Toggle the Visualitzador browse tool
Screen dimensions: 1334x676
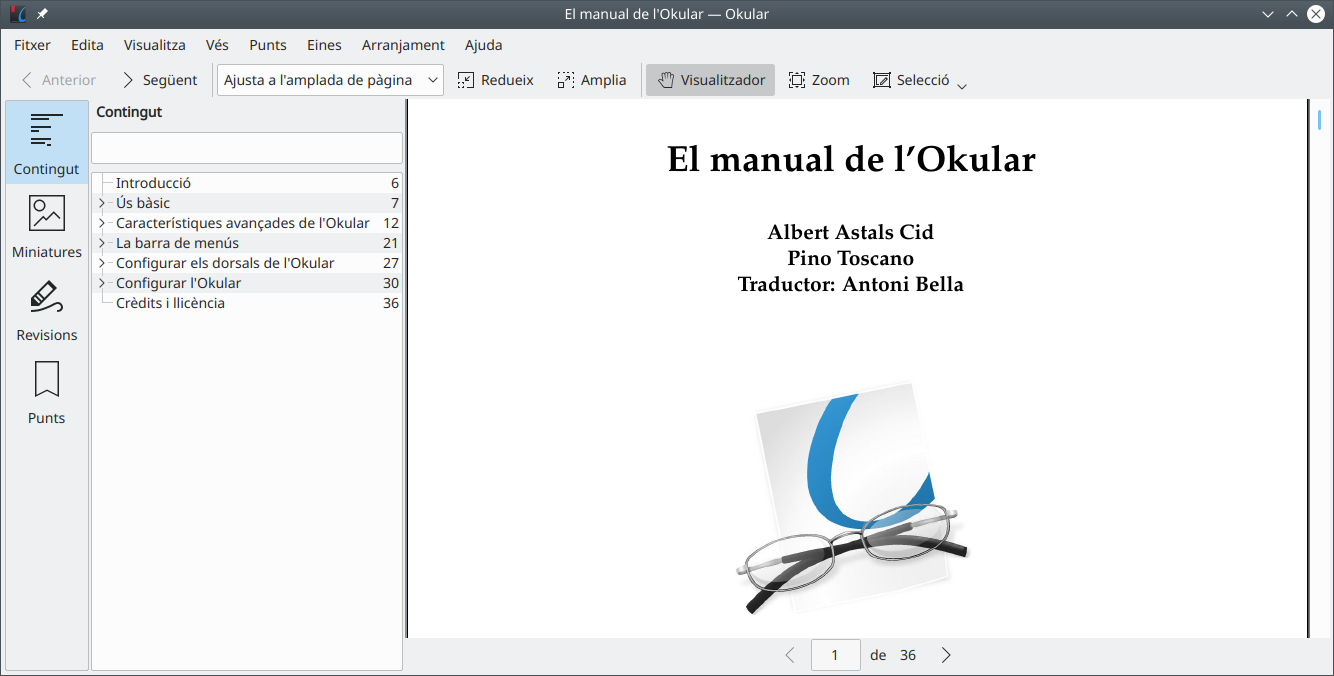[x=710, y=80]
